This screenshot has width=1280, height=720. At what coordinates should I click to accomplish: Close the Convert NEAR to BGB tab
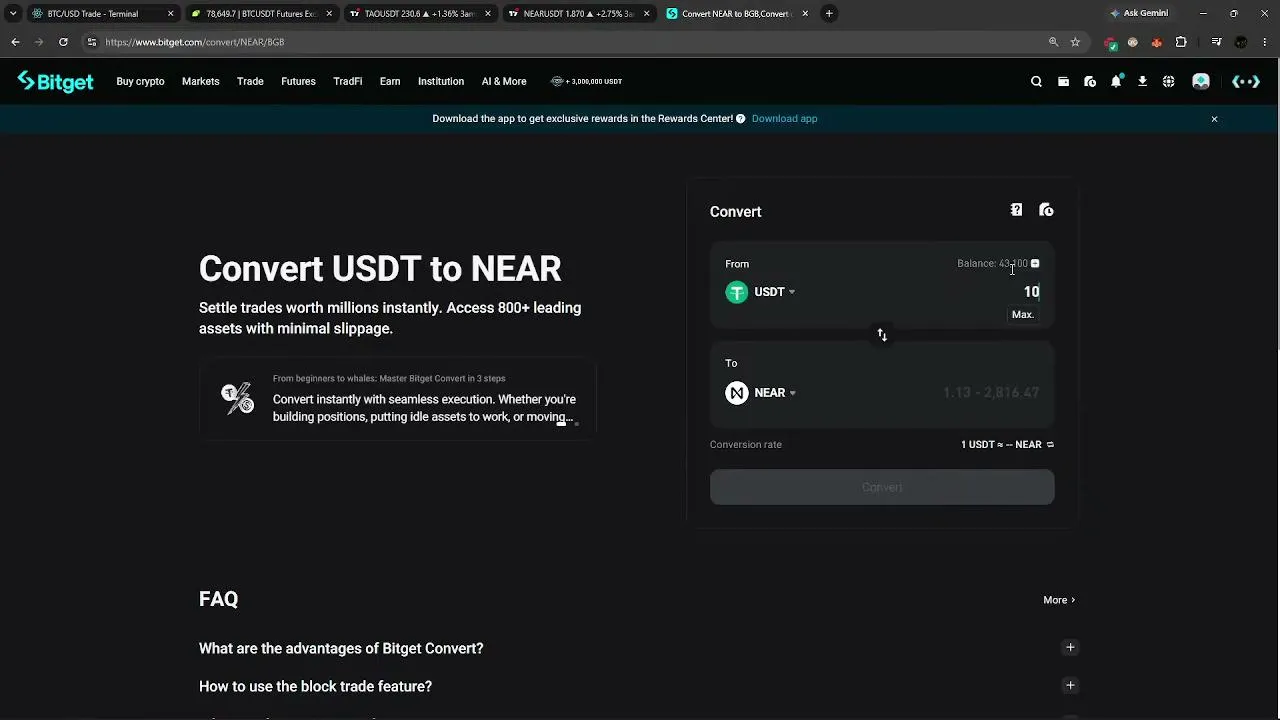coord(805,14)
